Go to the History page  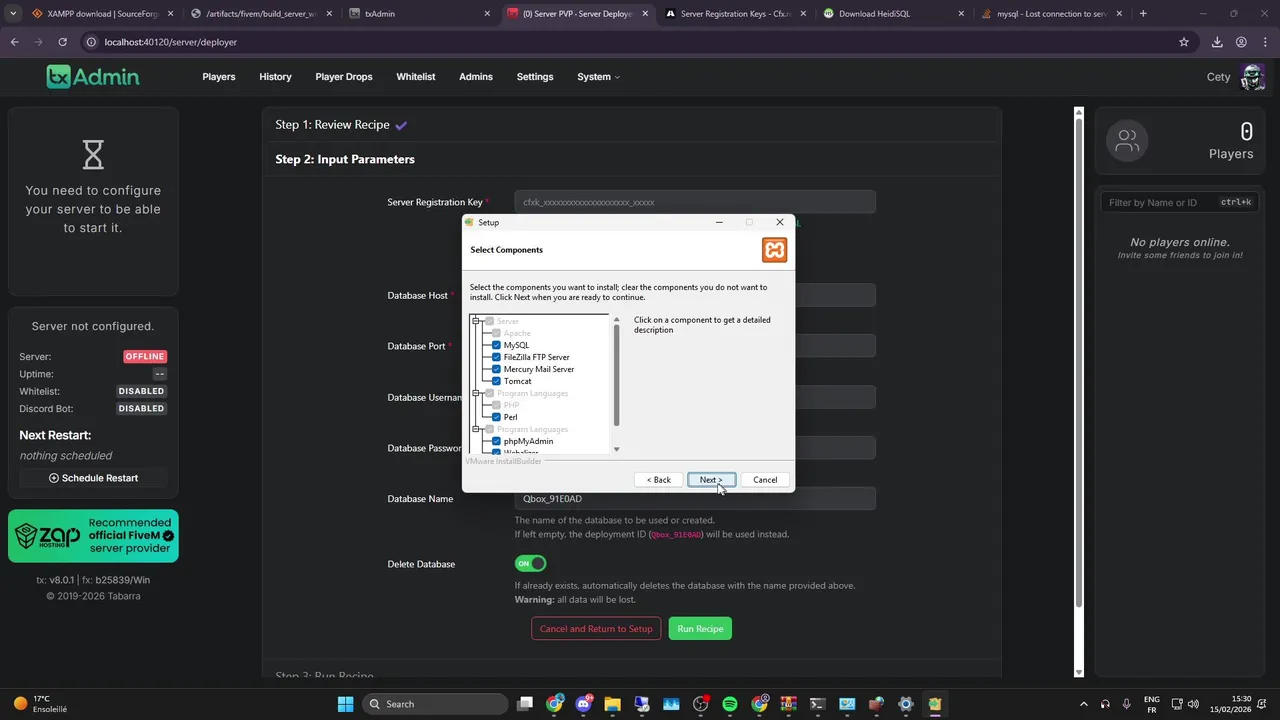275,77
